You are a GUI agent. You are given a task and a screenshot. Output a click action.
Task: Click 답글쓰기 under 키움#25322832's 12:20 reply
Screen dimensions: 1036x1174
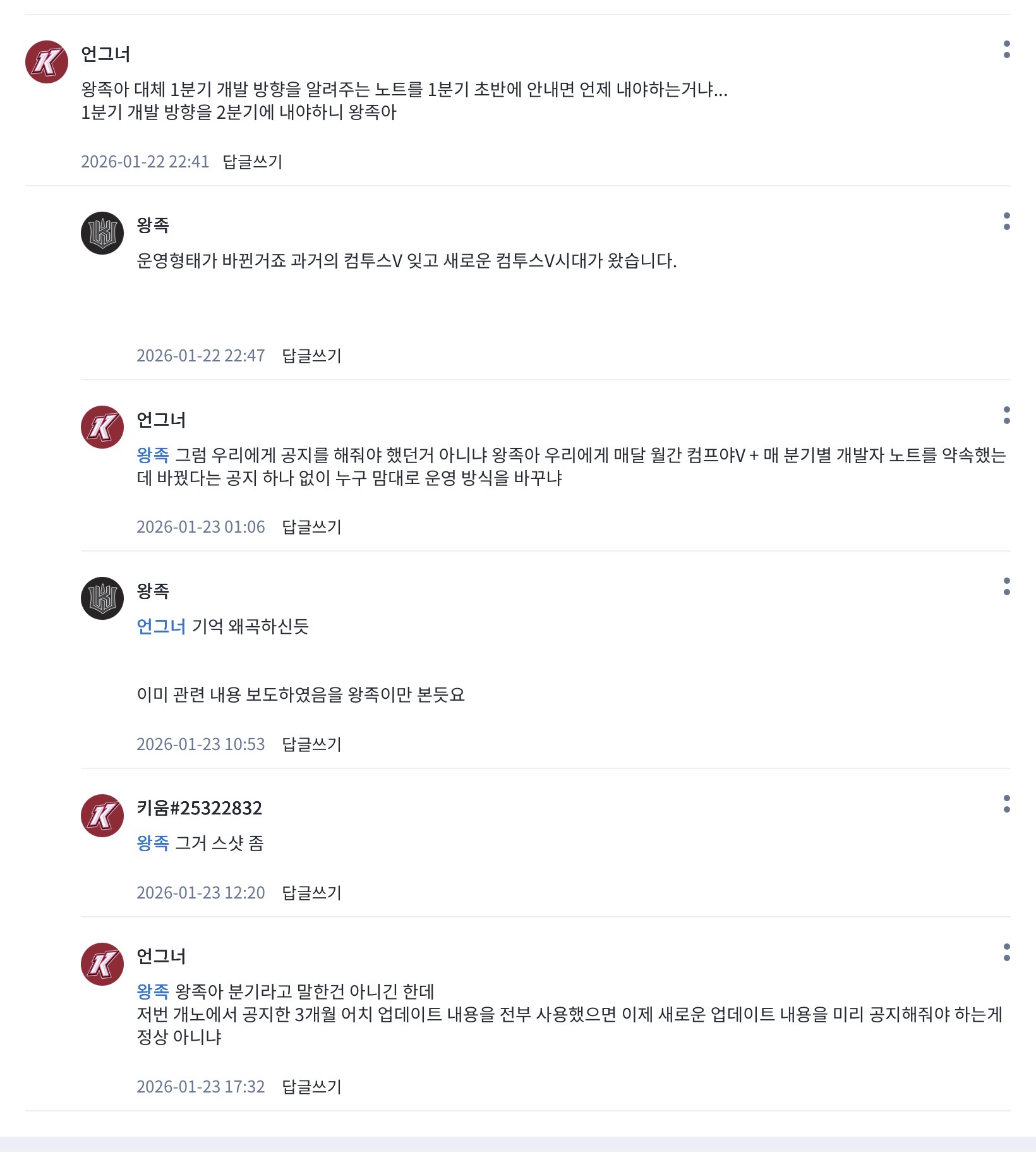[x=311, y=893]
